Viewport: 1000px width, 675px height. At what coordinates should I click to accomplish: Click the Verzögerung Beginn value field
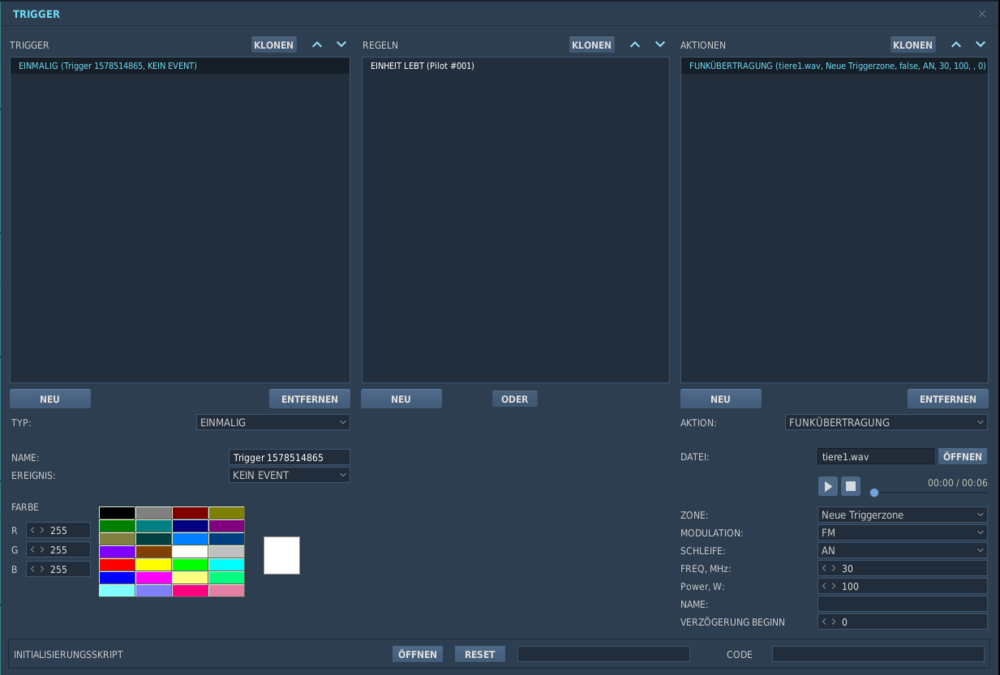[902, 621]
